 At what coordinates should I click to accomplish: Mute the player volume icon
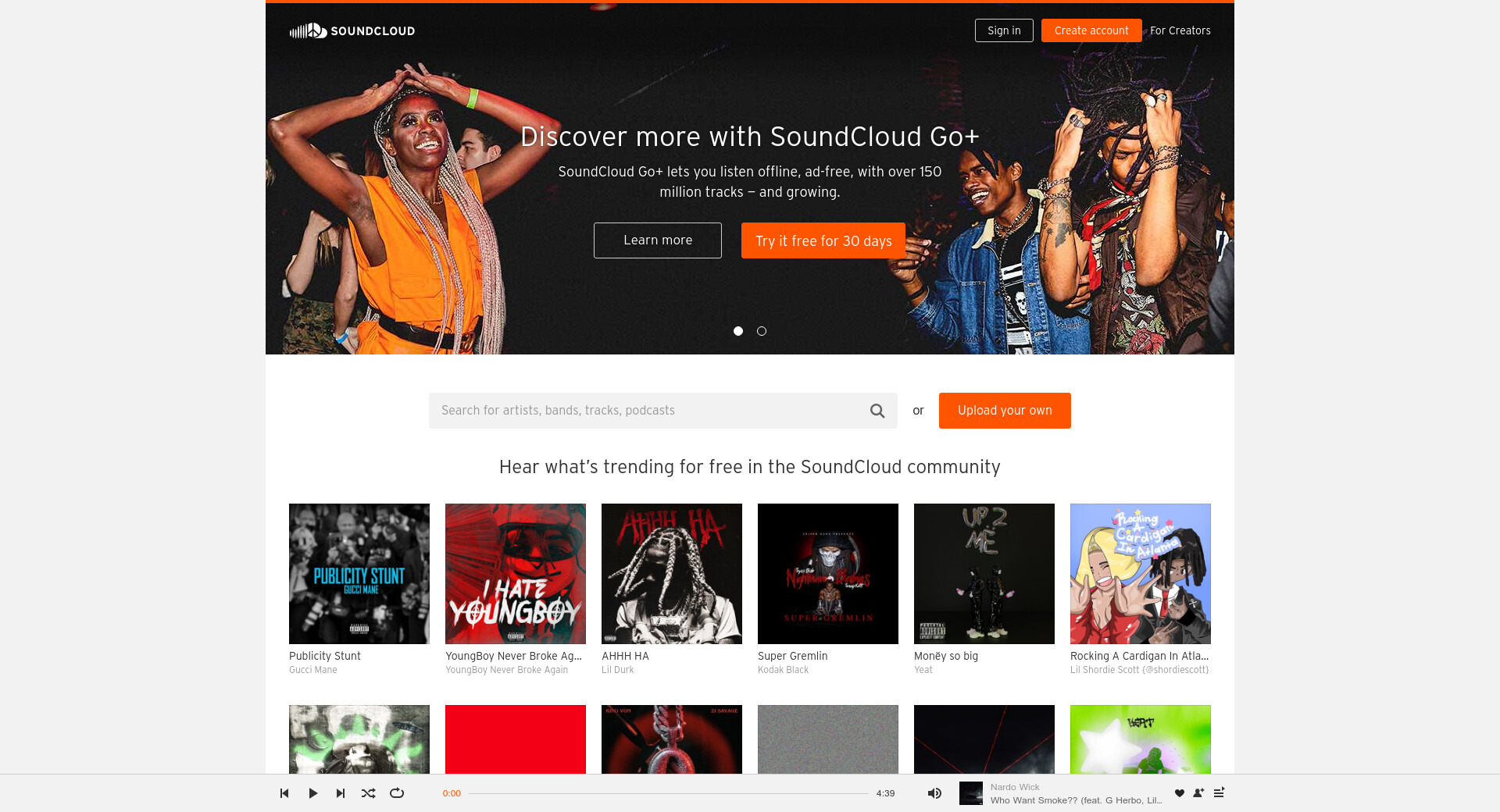[934, 793]
